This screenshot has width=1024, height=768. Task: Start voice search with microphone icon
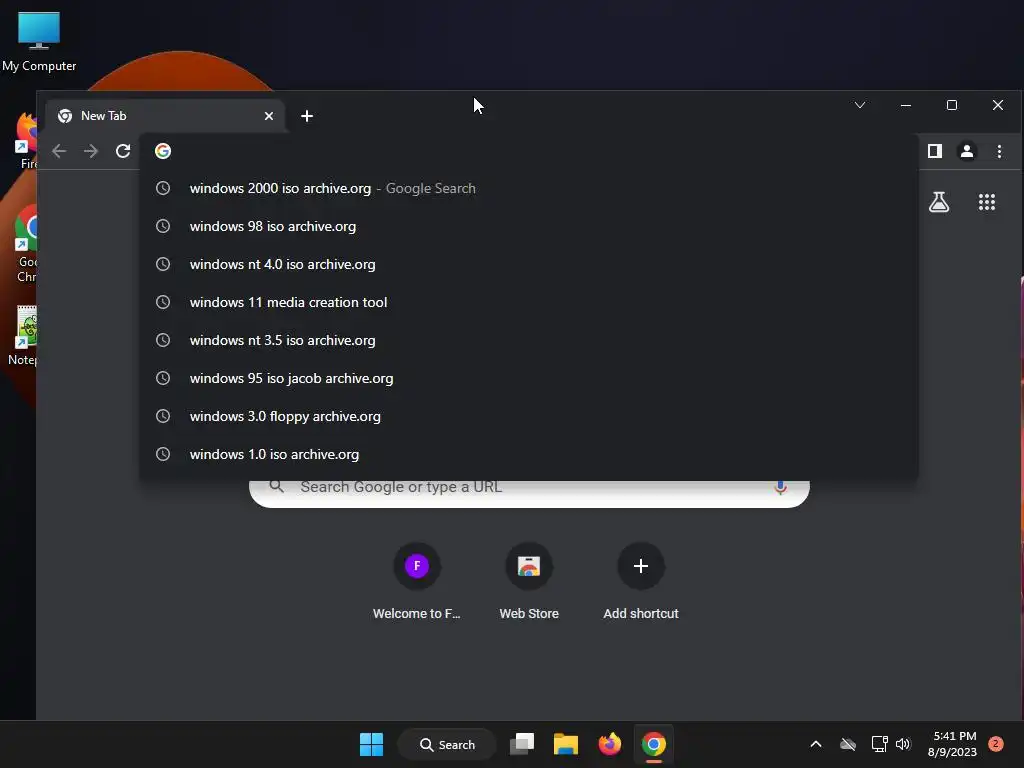780,487
